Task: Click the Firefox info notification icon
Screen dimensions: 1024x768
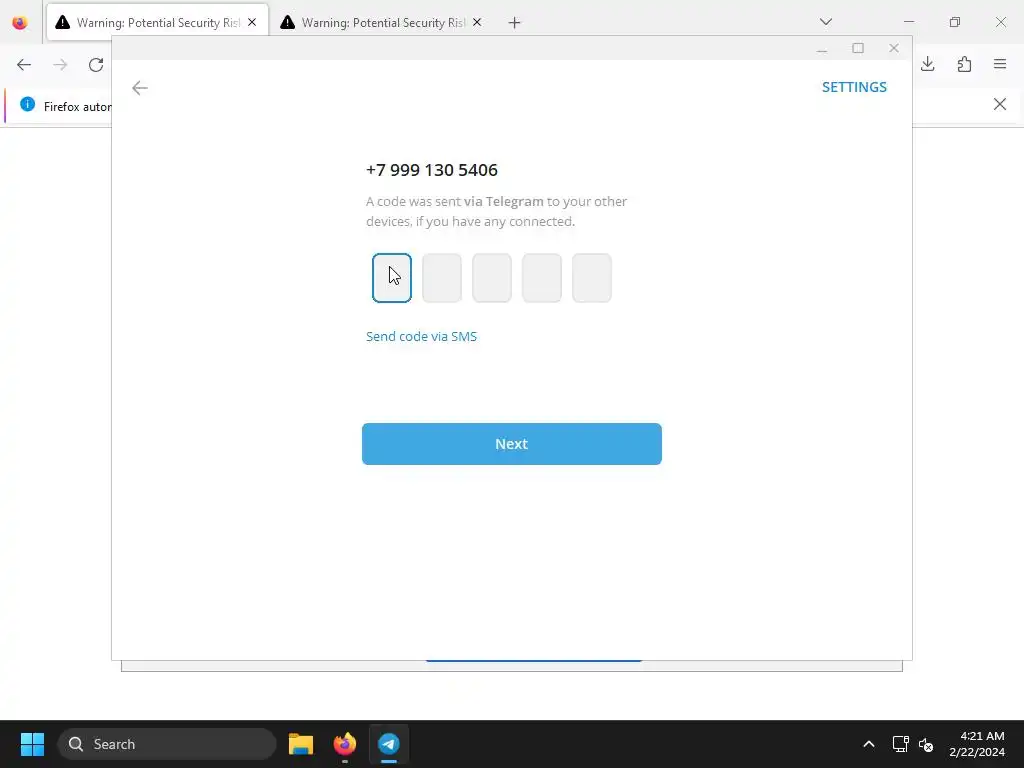Action: pyautogui.click(x=27, y=104)
